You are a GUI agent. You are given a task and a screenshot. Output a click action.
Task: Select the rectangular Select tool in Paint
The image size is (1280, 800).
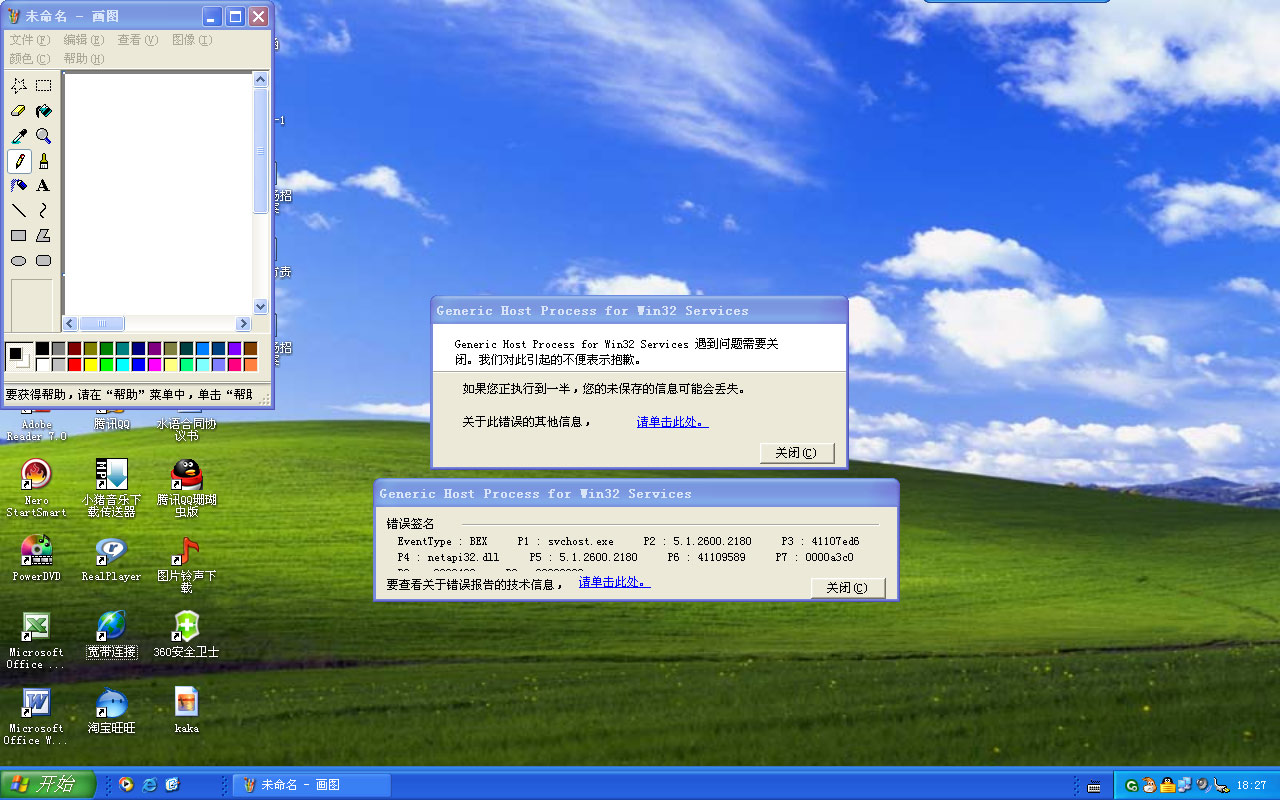click(x=44, y=86)
